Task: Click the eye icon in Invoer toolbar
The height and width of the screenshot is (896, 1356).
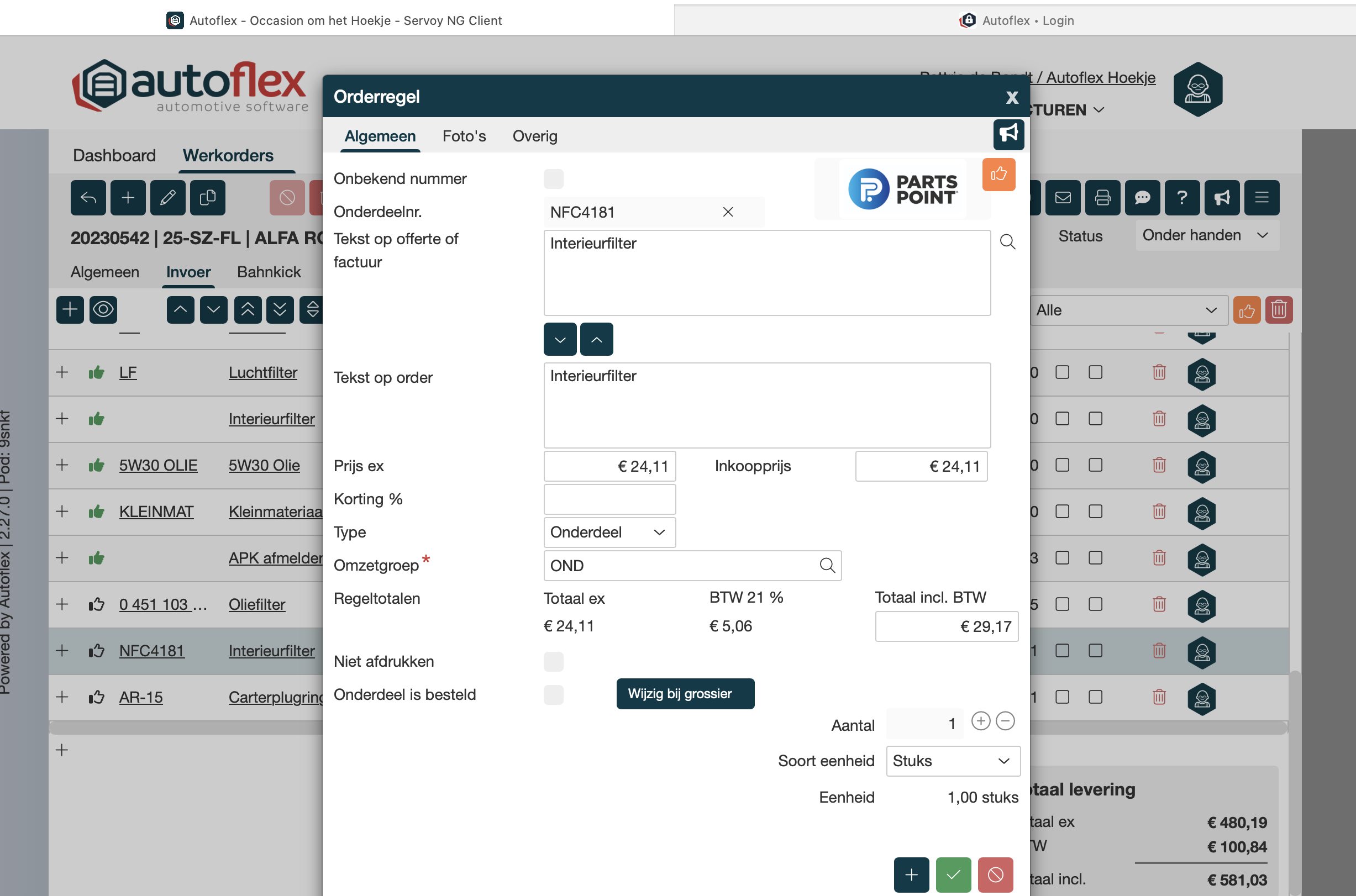Action: (103, 310)
